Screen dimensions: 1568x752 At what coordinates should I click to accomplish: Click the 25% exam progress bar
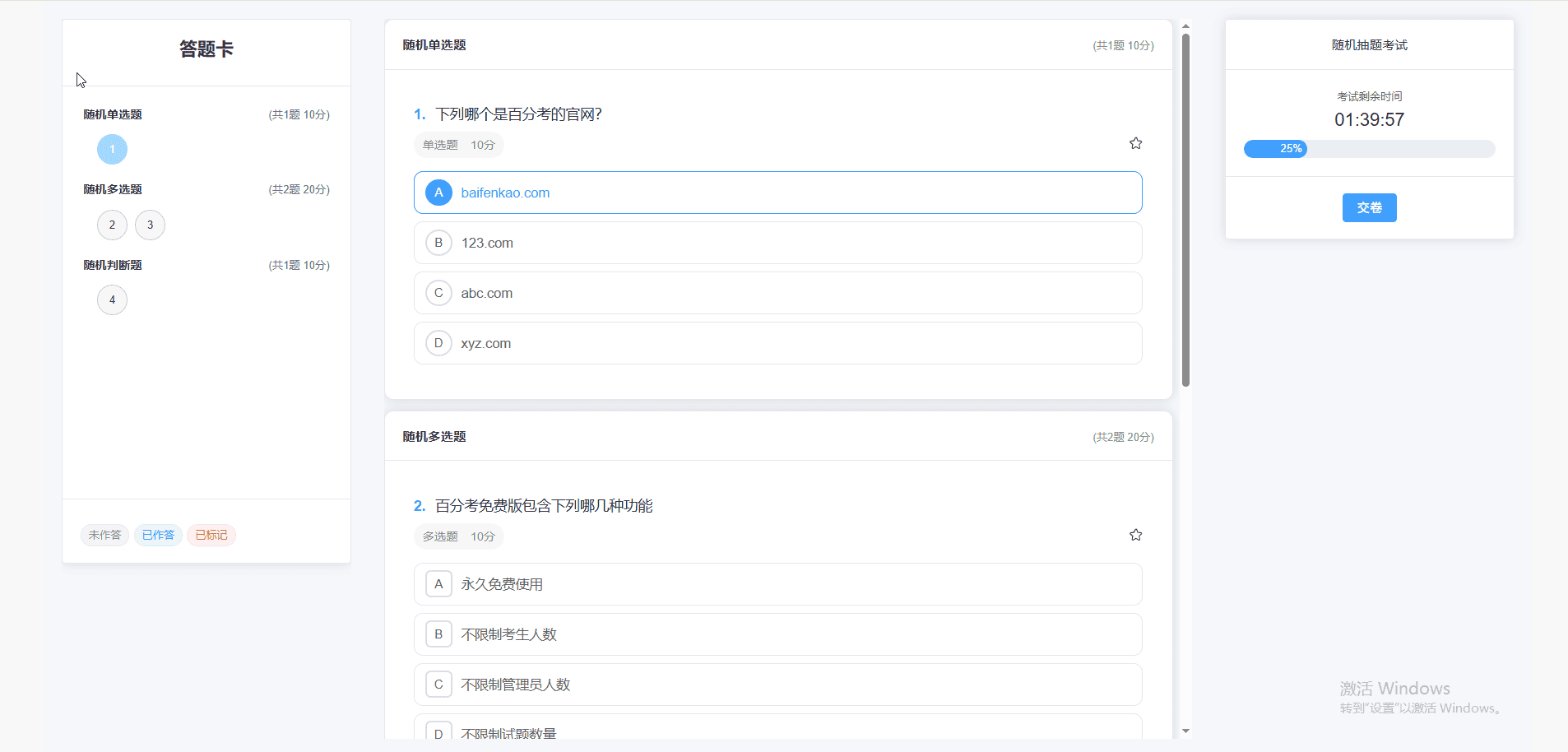(x=1368, y=148)
